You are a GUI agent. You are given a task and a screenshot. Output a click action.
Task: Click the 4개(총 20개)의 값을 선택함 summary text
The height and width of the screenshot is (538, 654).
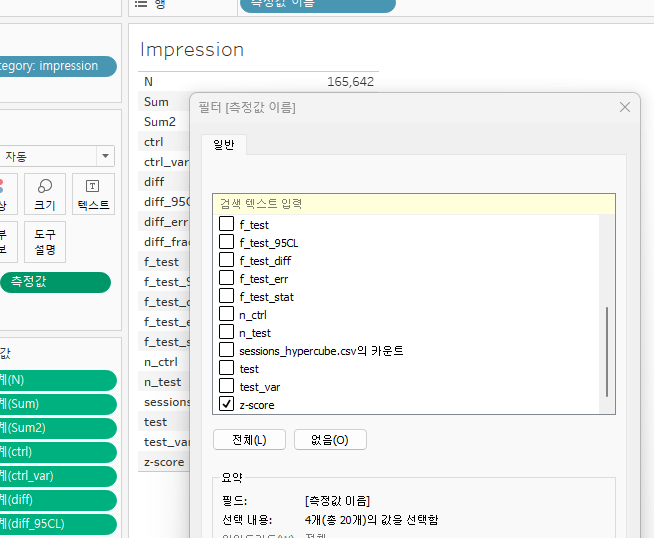click(x=371, y=520)
